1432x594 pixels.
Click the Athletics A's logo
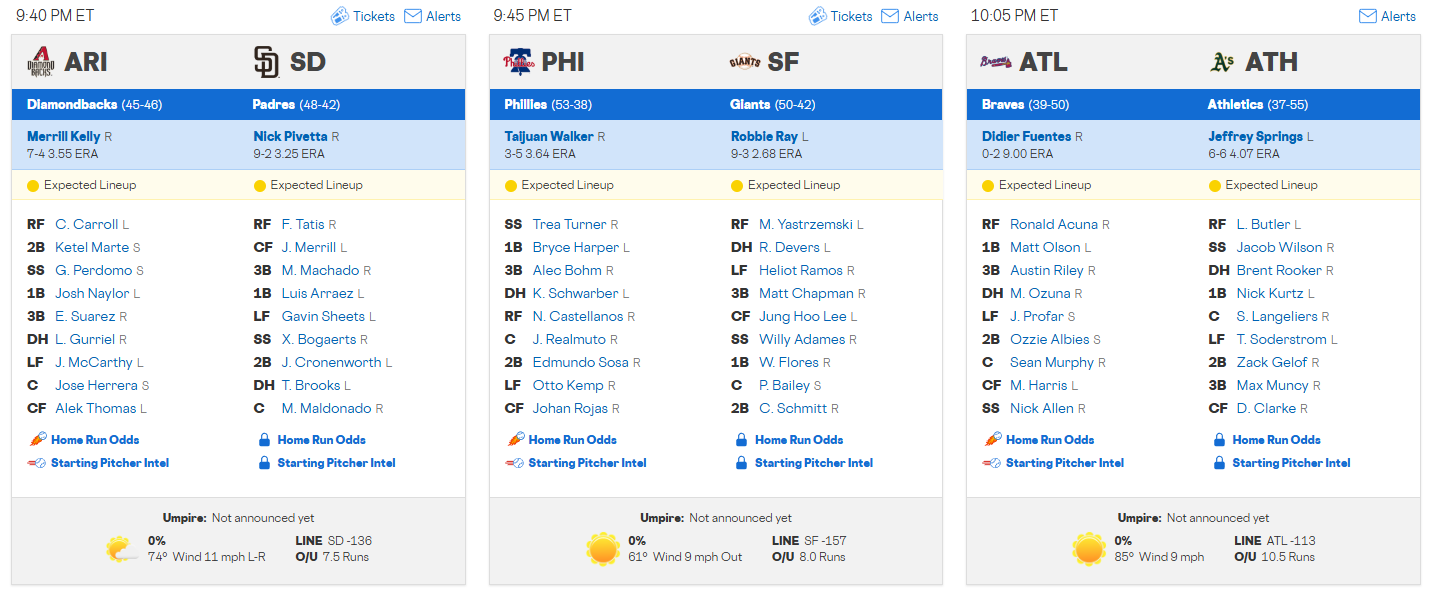tap(1222, 63)
